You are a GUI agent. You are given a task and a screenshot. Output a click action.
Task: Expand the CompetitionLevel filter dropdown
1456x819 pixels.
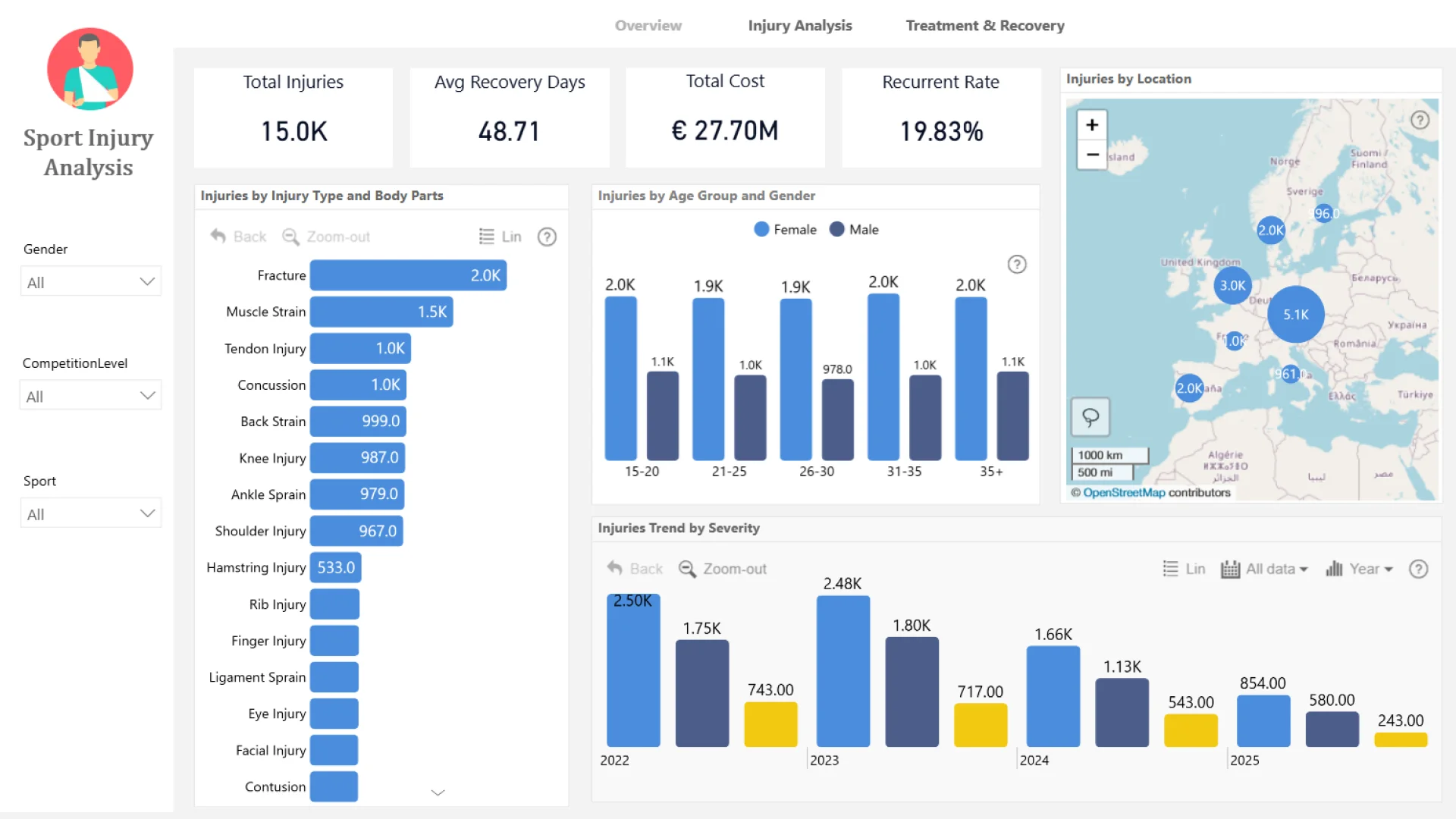[x=91, y=396]
